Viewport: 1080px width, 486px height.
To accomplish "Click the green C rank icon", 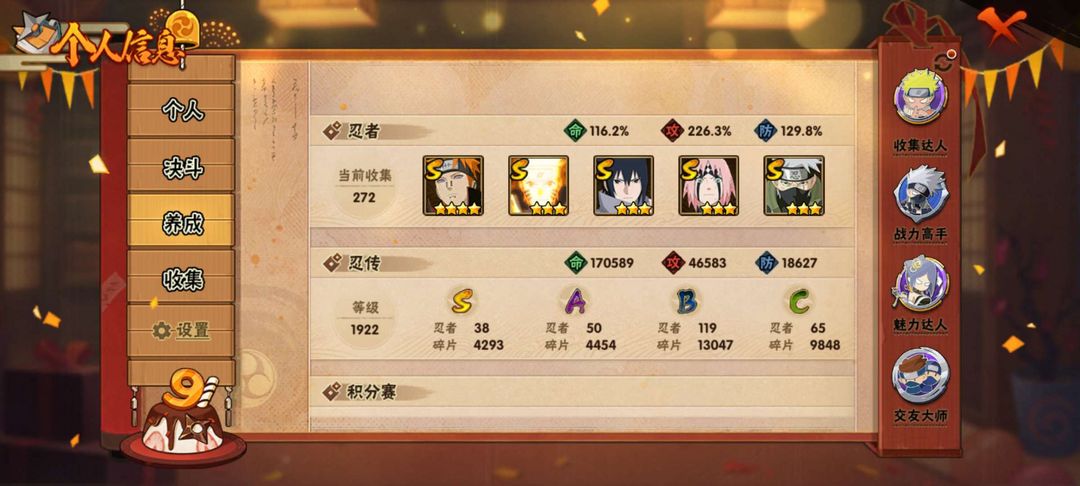I will point(799,300).
